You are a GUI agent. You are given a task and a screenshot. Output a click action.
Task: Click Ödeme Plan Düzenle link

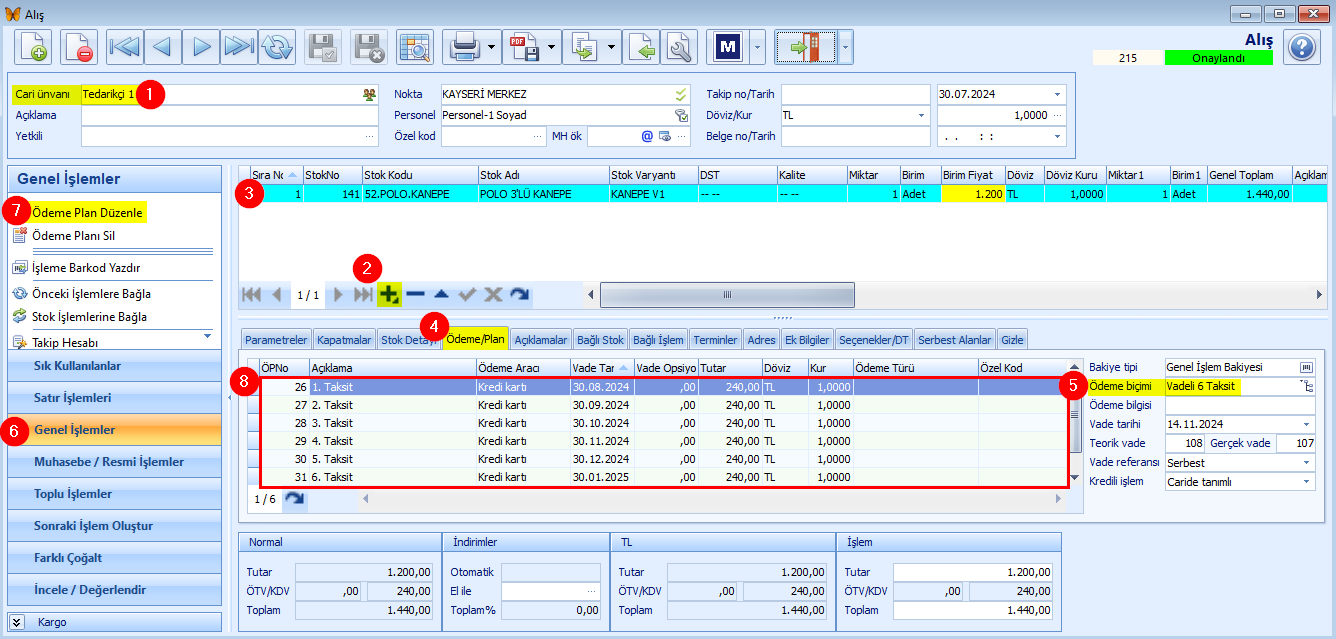pyautogui.click(x=87, y=213)
